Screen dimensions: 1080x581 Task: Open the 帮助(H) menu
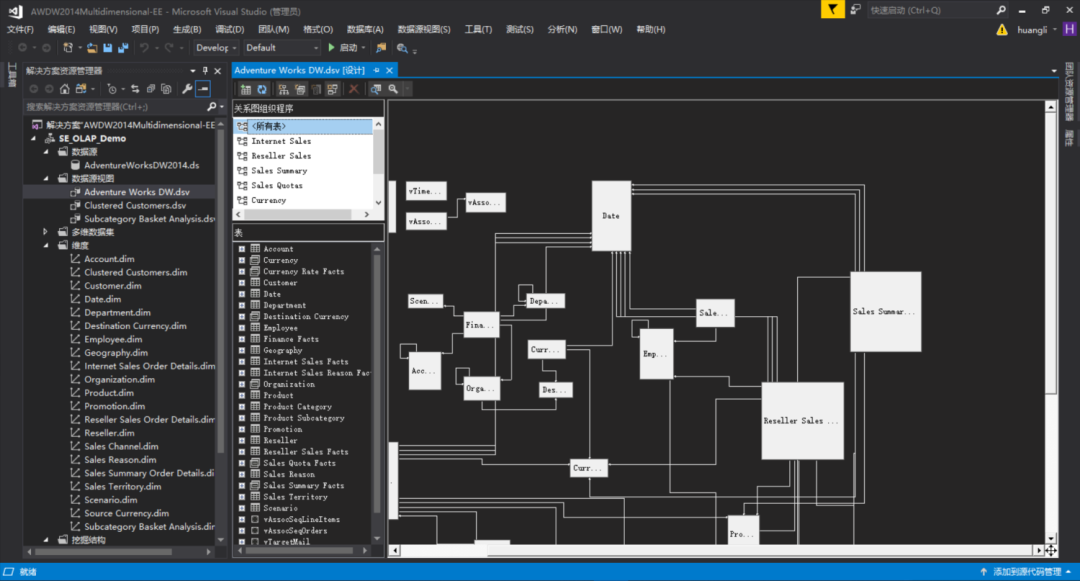pos(650,30)
